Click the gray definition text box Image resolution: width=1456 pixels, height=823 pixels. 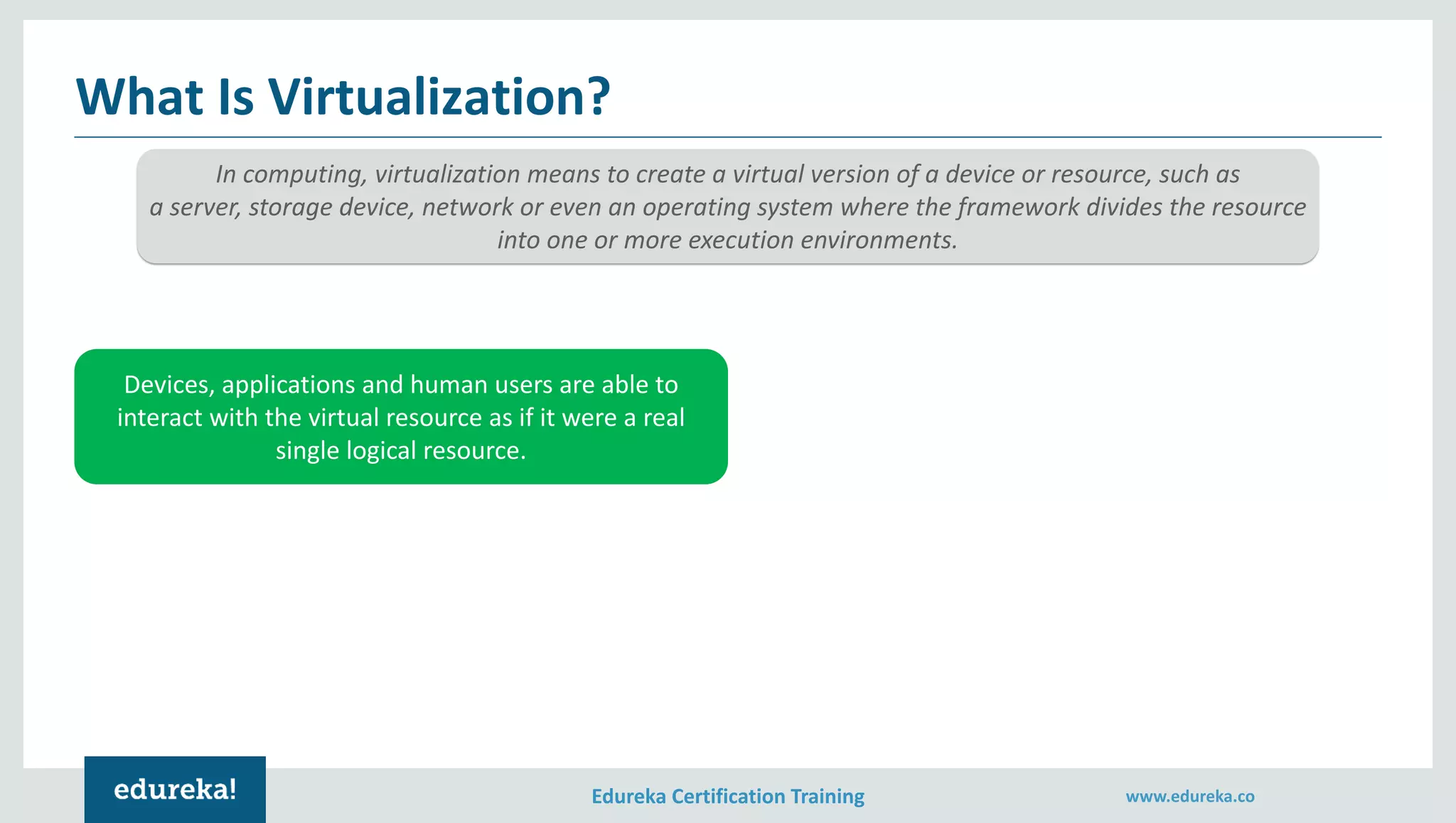[x=727, y=206]
